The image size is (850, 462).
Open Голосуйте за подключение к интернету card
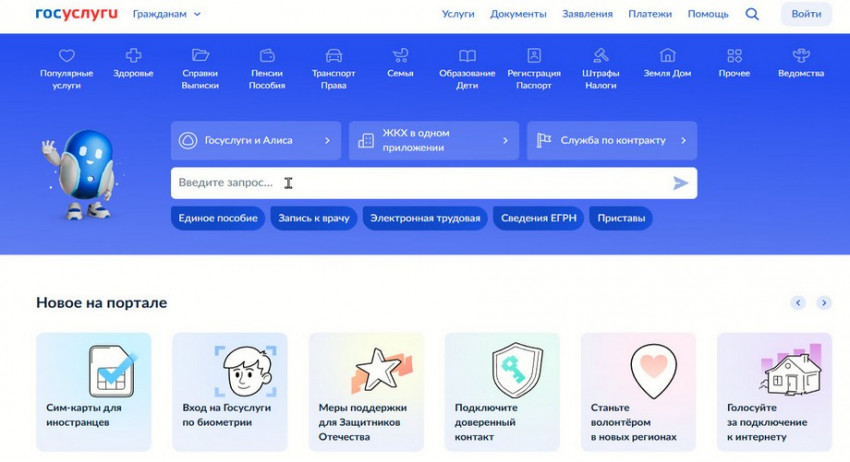[x=774, y=392]
